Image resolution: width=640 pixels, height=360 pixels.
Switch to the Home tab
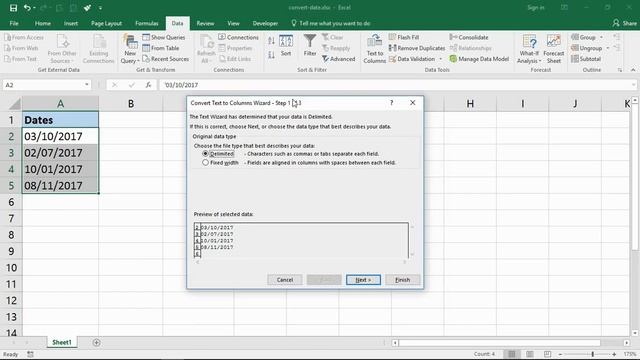42,23
